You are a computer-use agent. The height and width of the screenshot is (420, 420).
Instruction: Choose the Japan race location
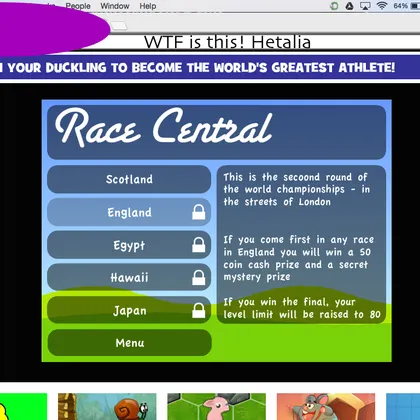(x=129, y=310)
